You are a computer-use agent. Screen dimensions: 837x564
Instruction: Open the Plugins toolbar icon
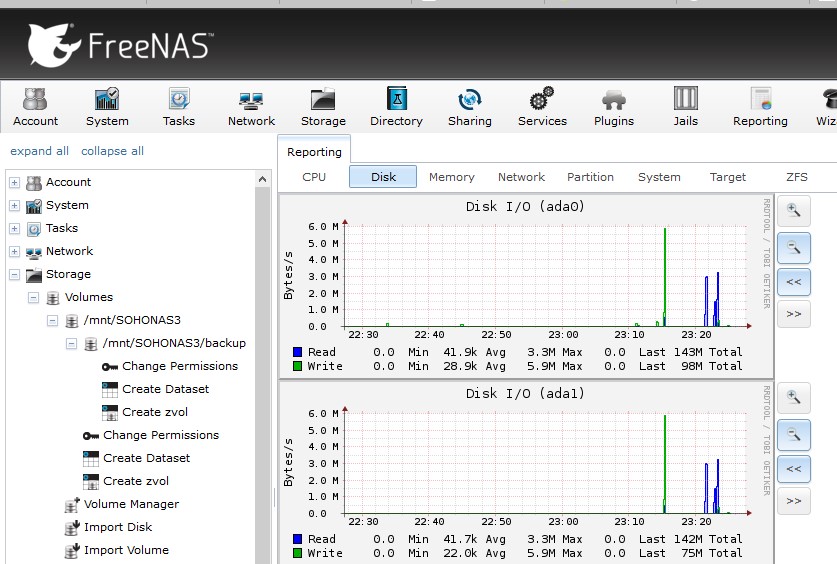pyautogui.click(x=614, y=107)
